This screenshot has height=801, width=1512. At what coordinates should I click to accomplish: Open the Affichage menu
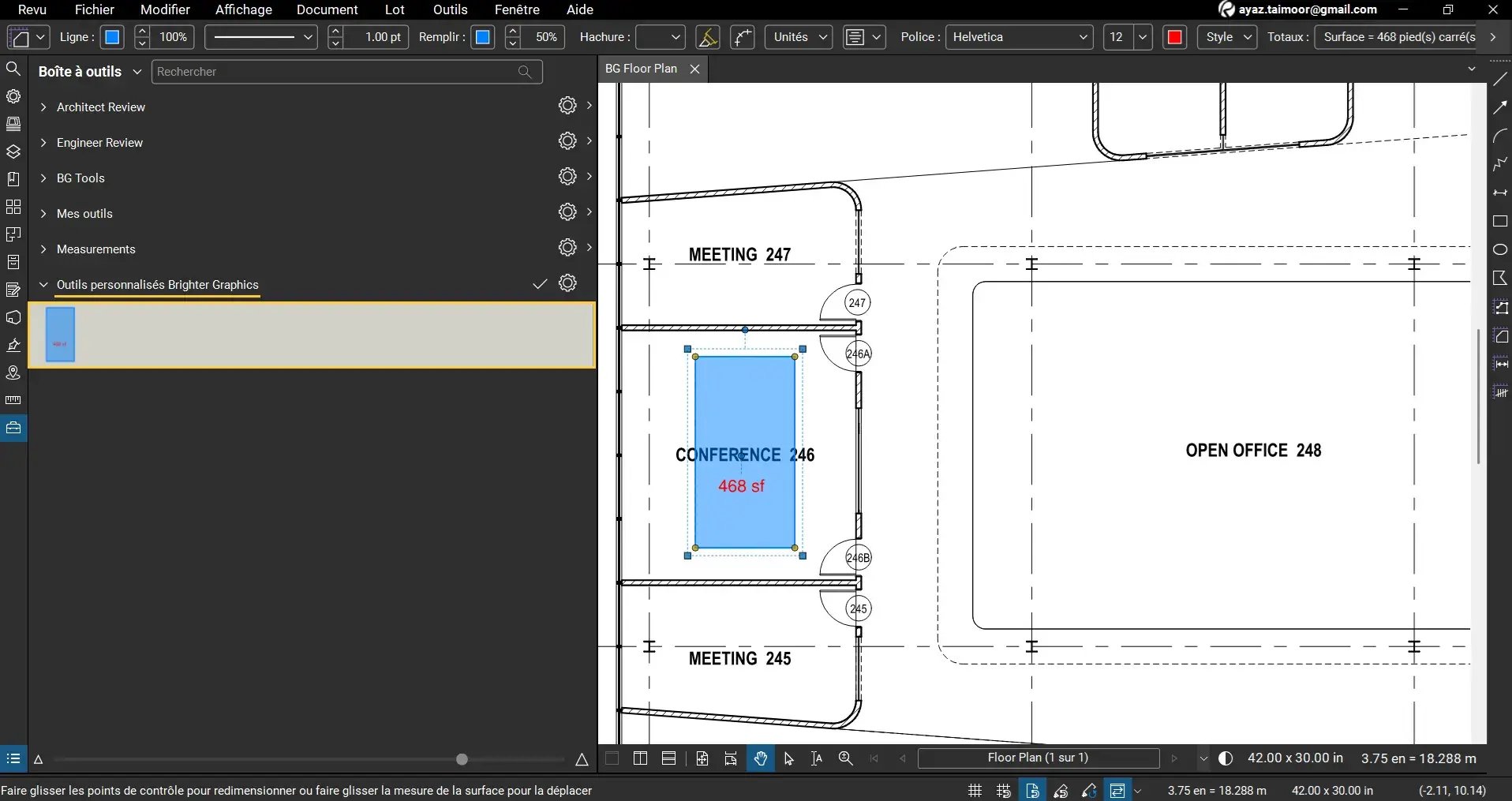(243, 9)
